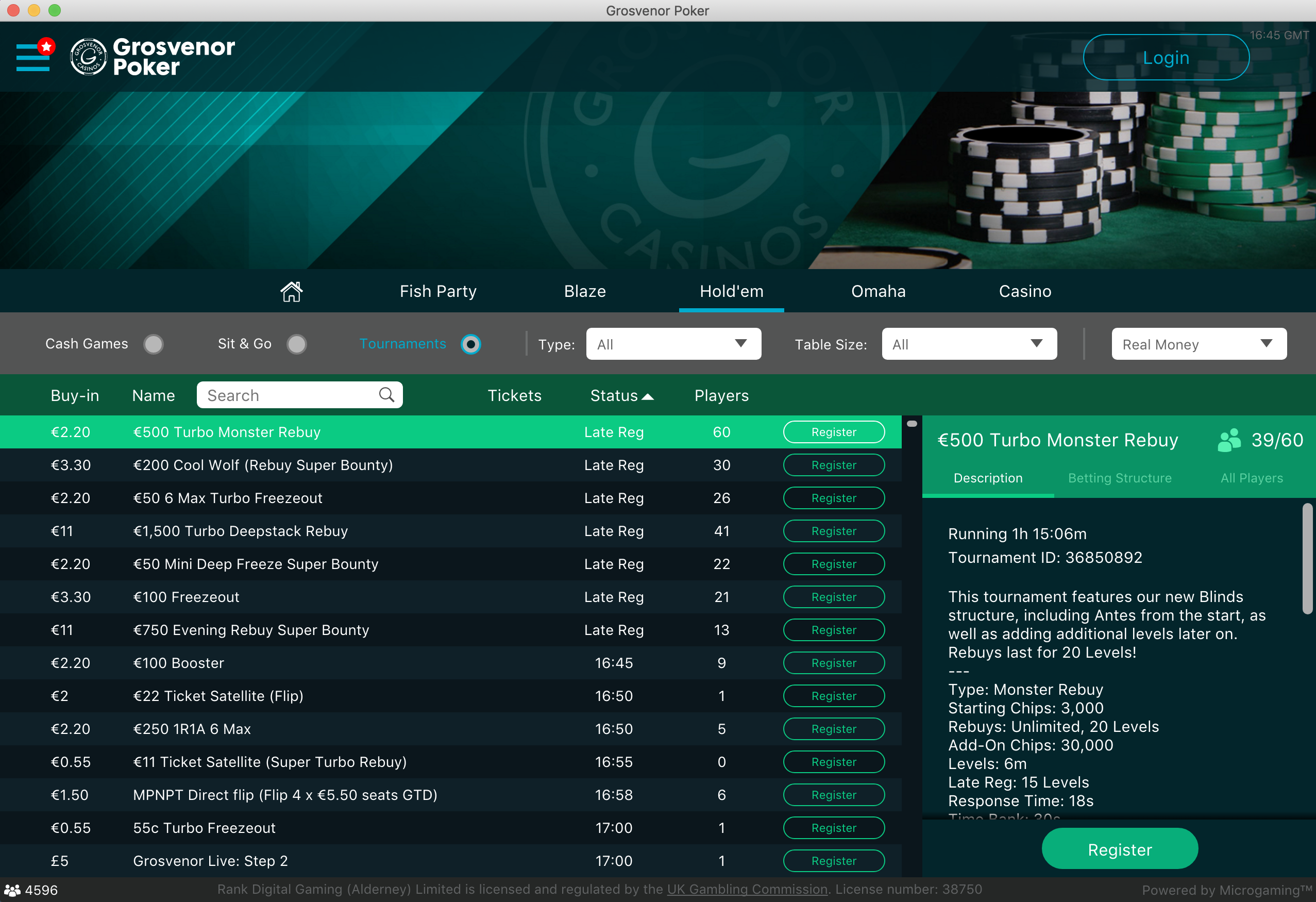This screenshot has width=1316, height=902.
Task: Select the Sit & Go radio button
Action: (297, 344)
